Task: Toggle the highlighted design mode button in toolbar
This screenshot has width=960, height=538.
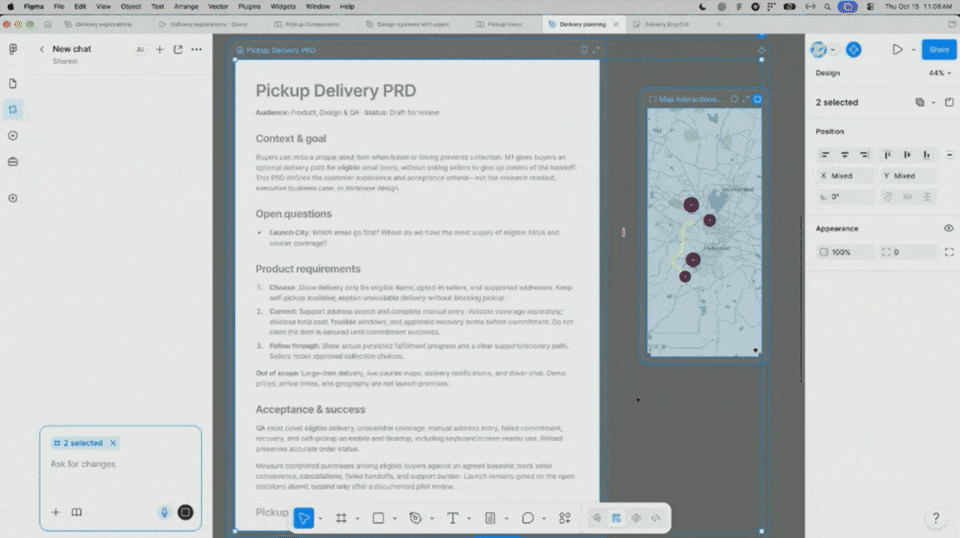Action: (617, 518)
